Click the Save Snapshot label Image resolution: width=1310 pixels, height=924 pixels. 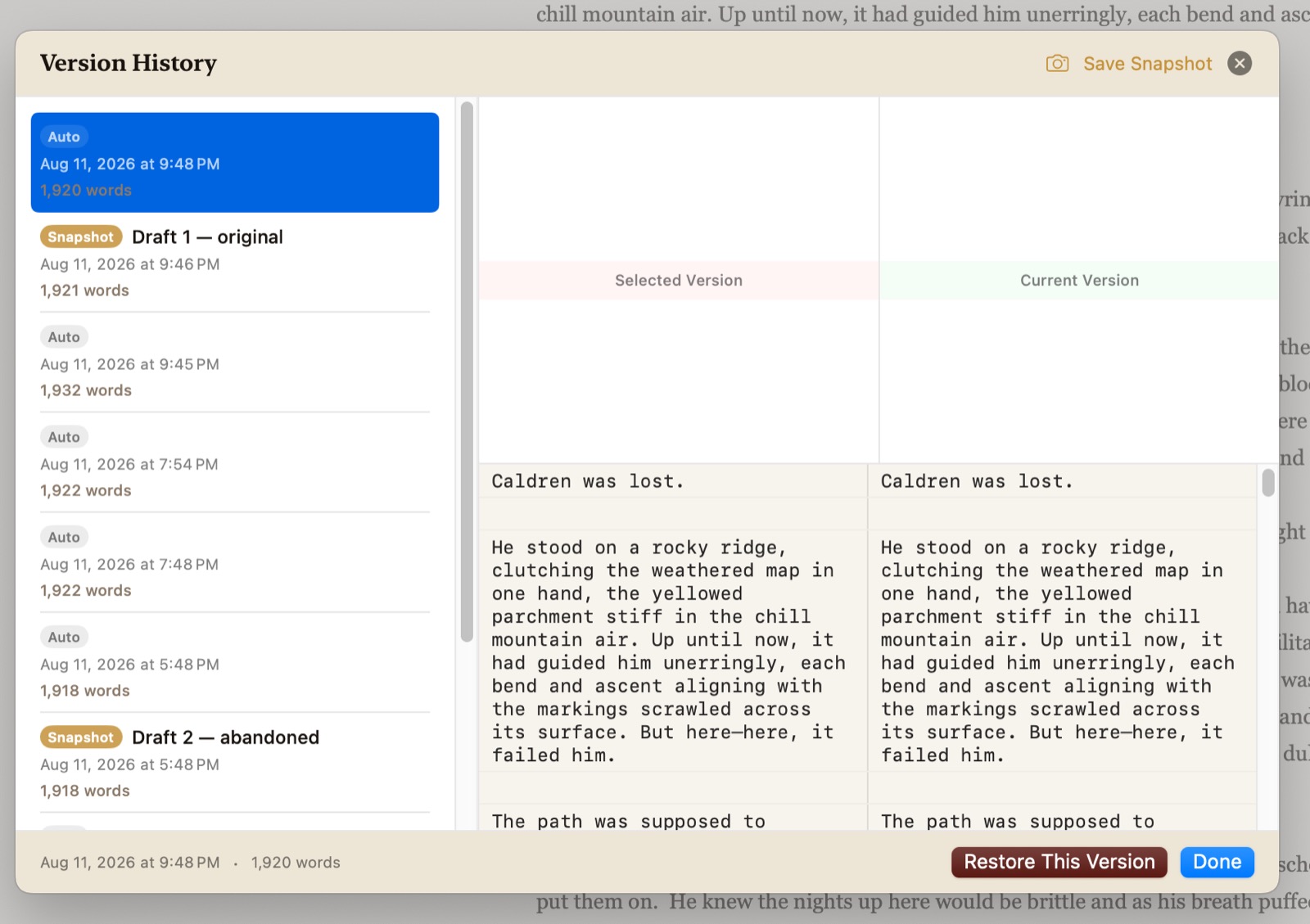(1147, 64)
